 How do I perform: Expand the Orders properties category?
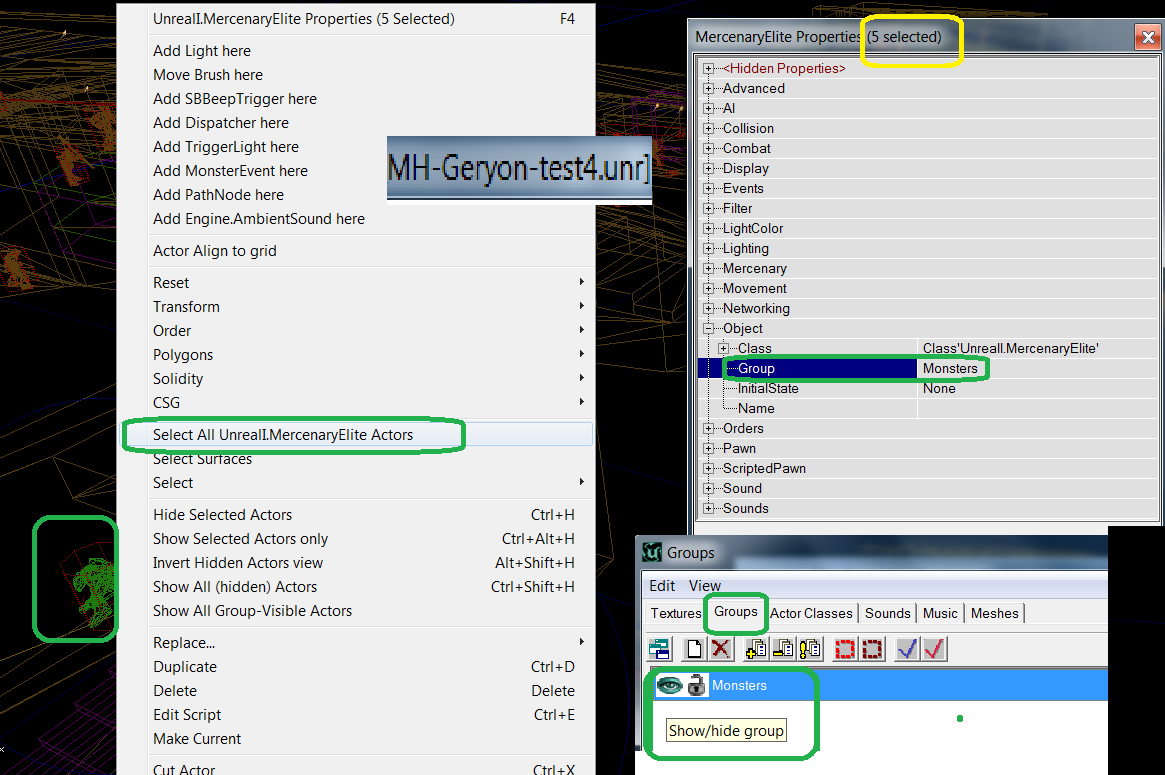(x=708, y=429)
